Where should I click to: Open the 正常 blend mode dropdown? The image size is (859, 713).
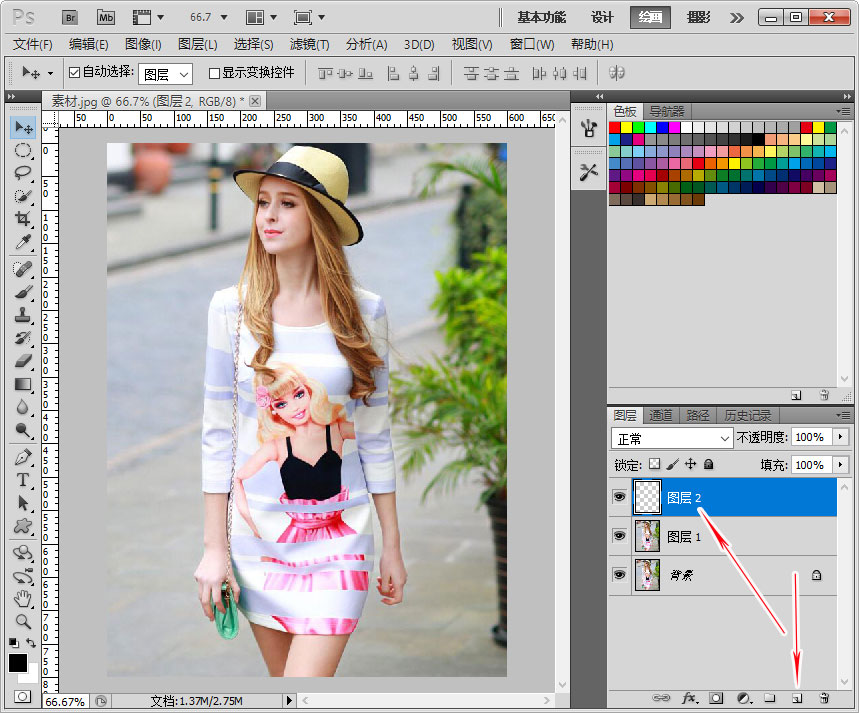point(672,438)
